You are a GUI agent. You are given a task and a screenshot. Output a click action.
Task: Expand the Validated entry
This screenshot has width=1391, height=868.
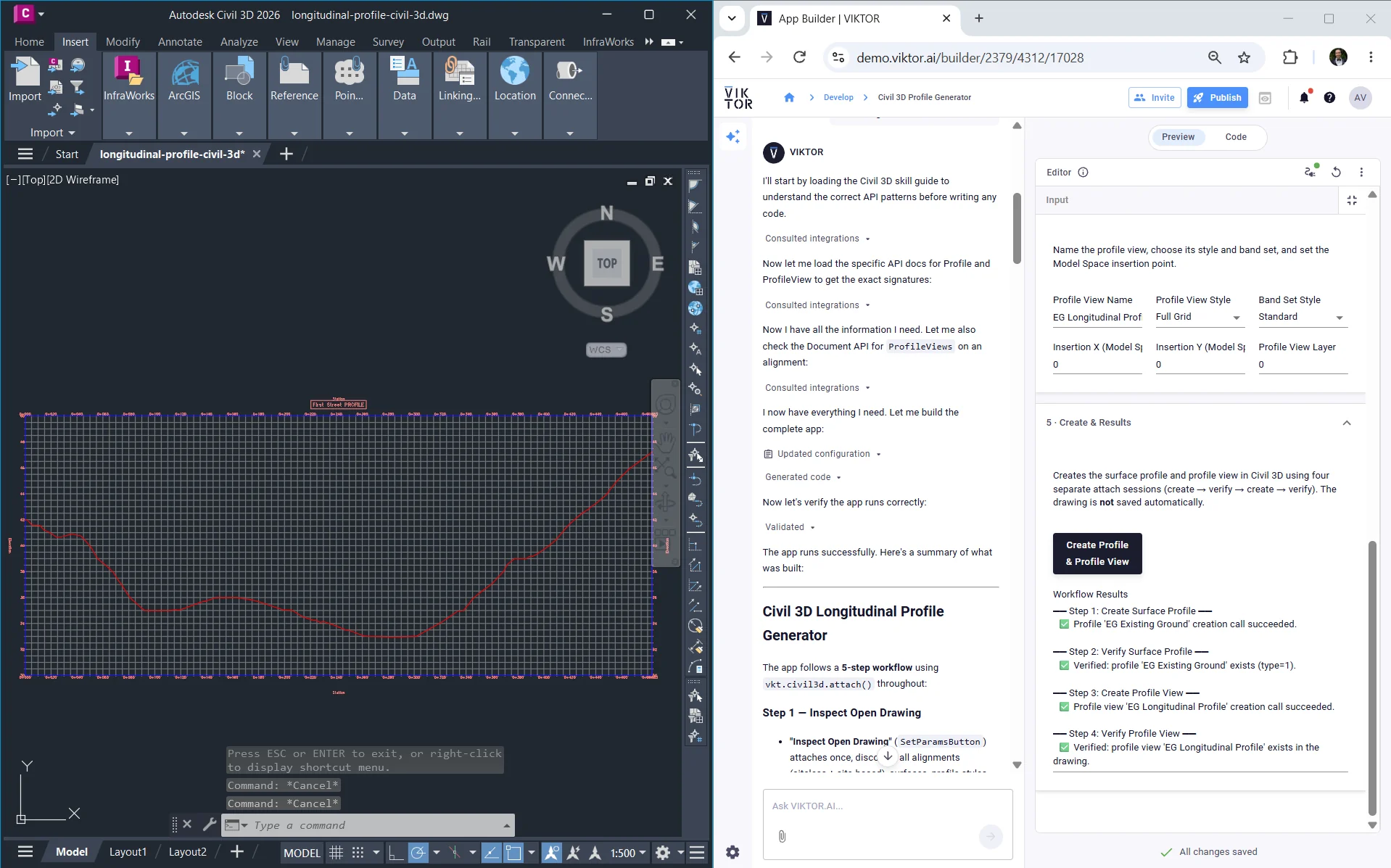point(790,527)
